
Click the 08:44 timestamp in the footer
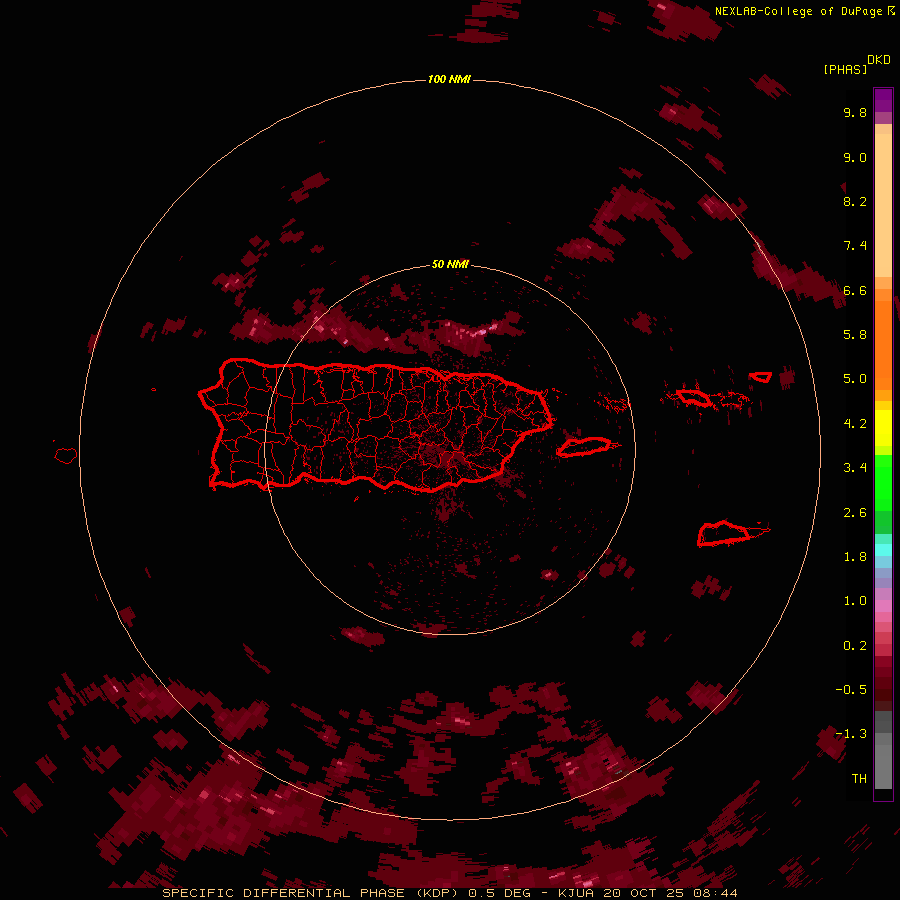[715, 893]
